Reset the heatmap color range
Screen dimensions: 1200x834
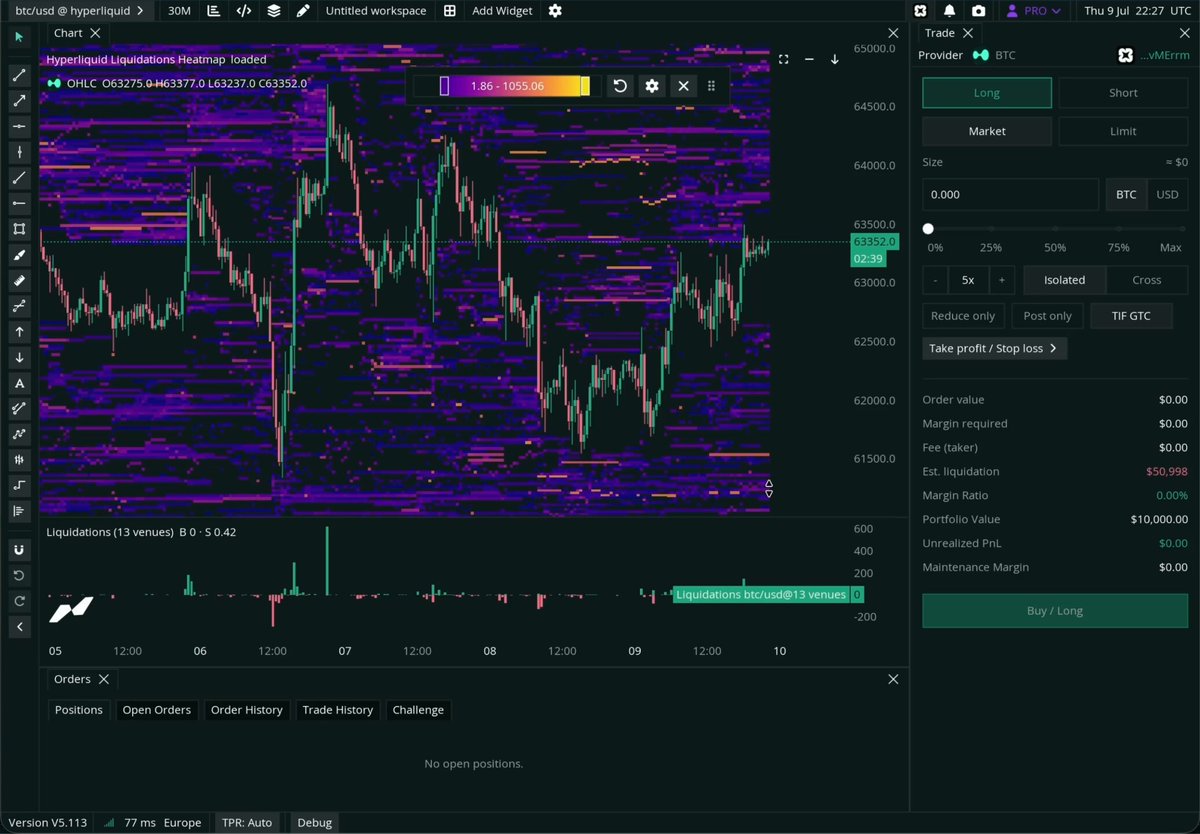[x=620, y=86]
